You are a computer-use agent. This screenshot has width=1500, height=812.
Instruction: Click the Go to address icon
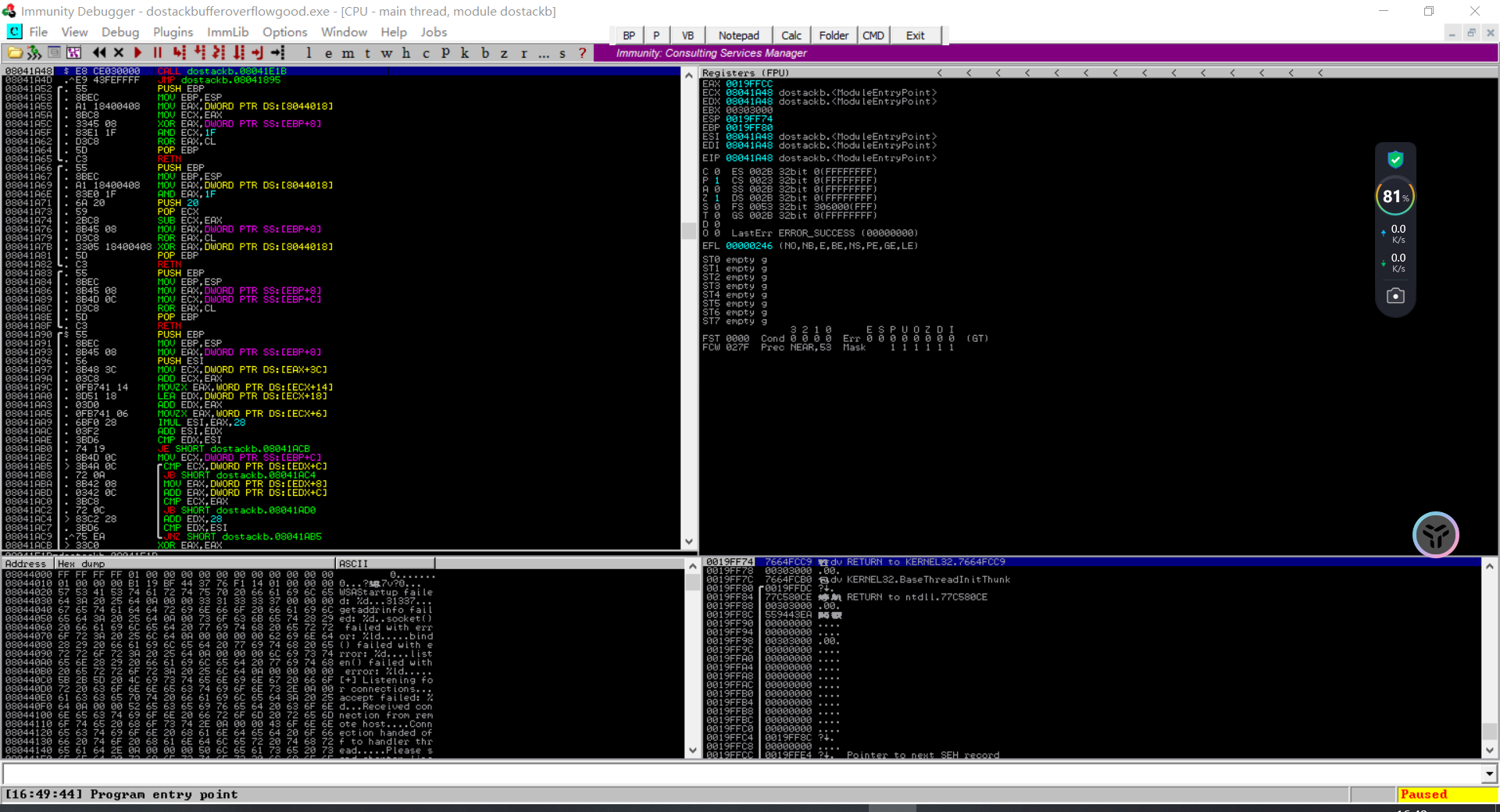coord(278,52)
